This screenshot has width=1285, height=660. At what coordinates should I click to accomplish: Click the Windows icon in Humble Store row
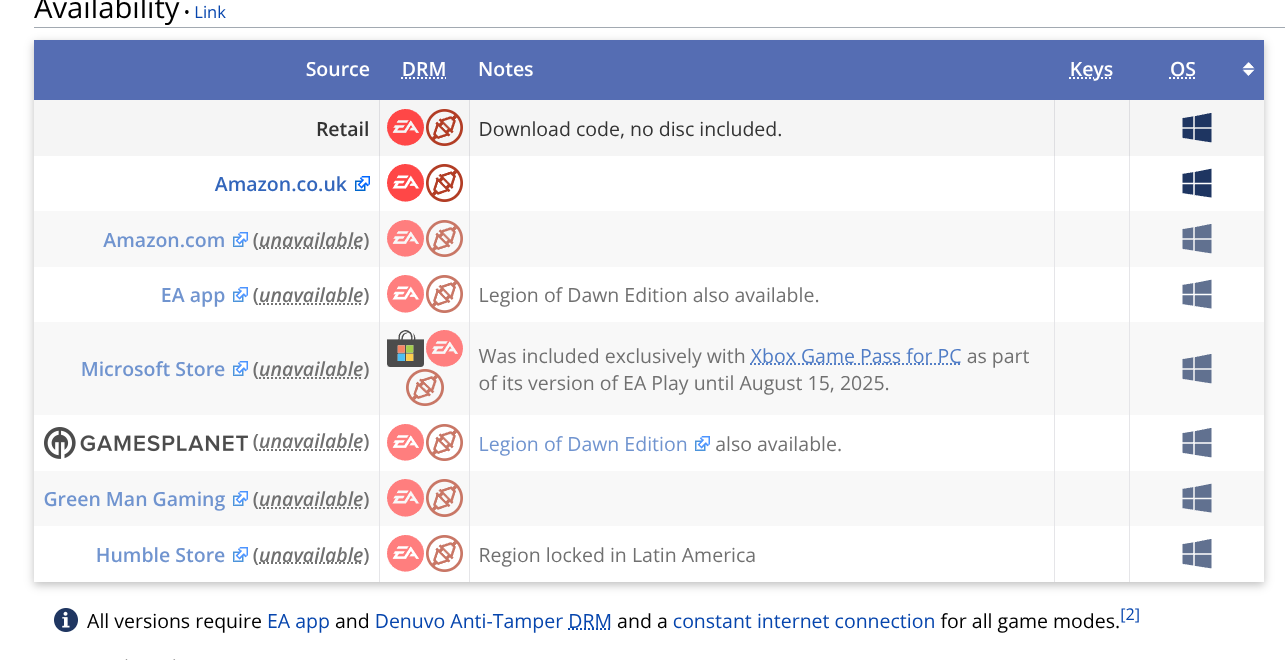1196,554
